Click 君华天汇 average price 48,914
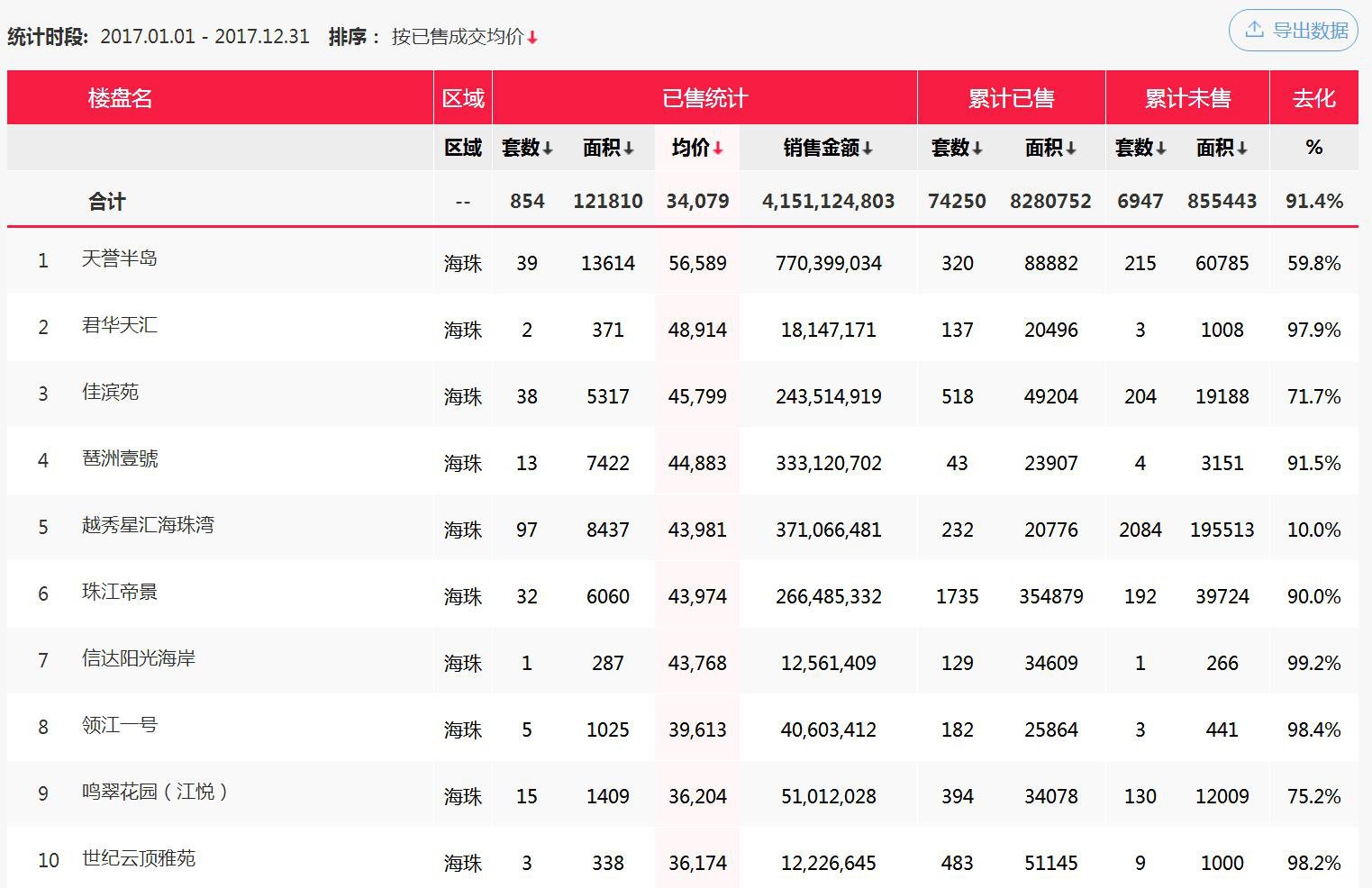Screen dimensions: 1372x888 pos(697,330)
